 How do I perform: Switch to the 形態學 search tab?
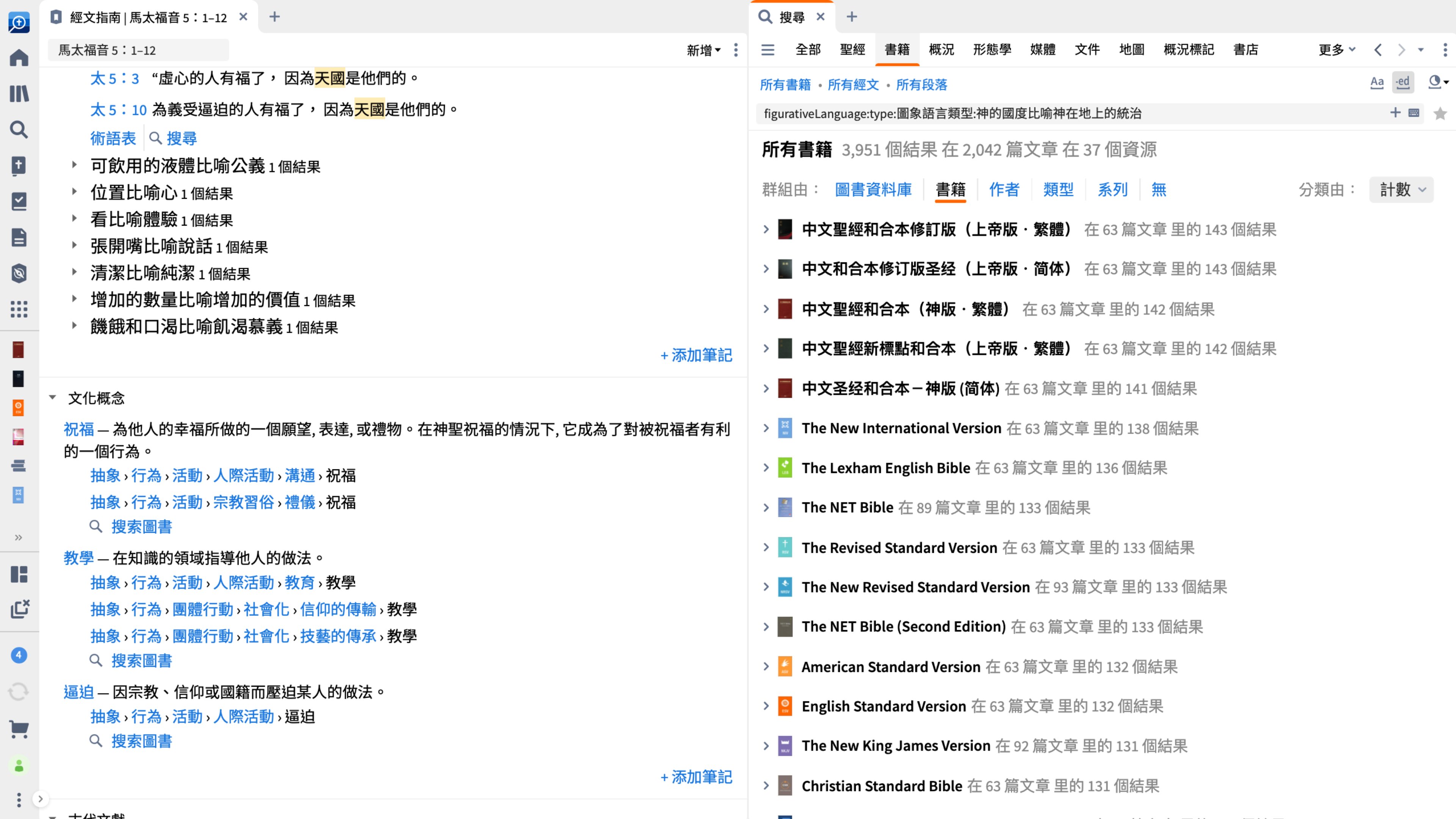click(992, 50)
